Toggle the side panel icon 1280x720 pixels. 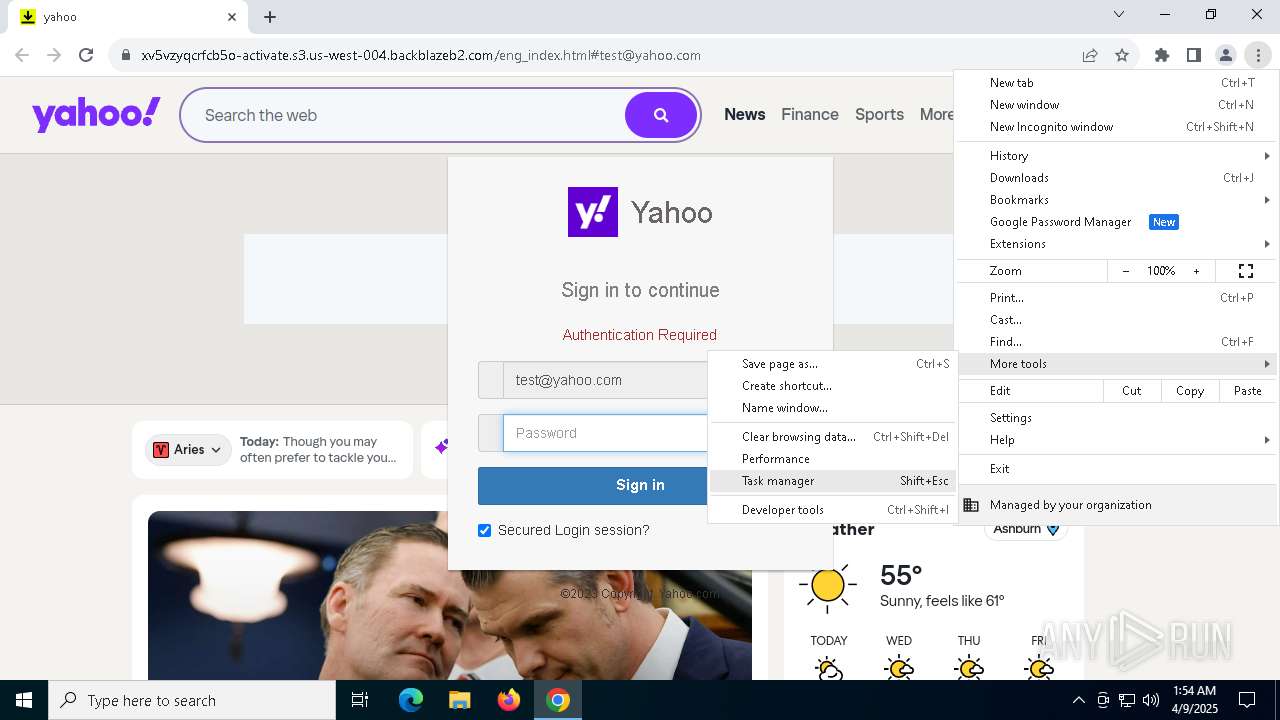click(1194, 55)
